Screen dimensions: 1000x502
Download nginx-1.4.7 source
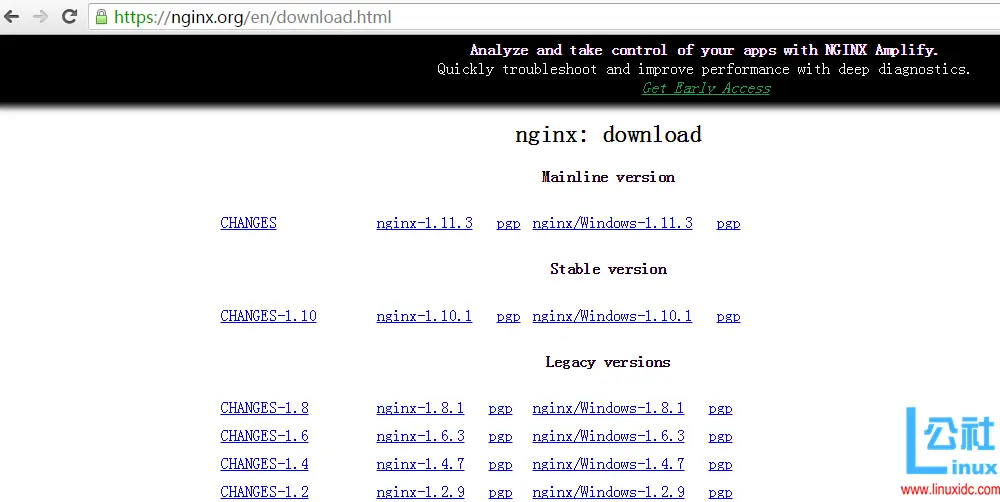pyautogui.click(x=420, y=464)
